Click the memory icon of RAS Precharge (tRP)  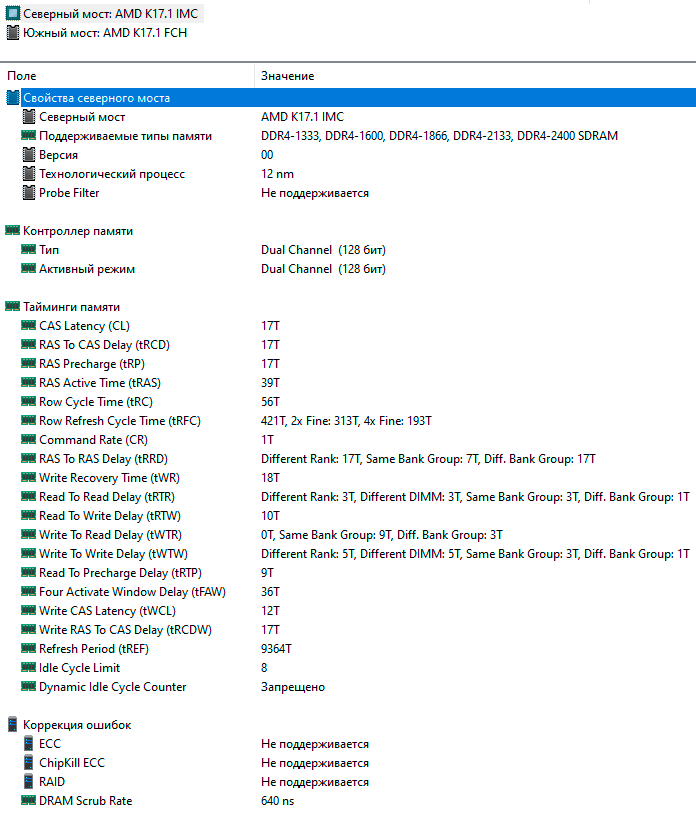(29, 363)
